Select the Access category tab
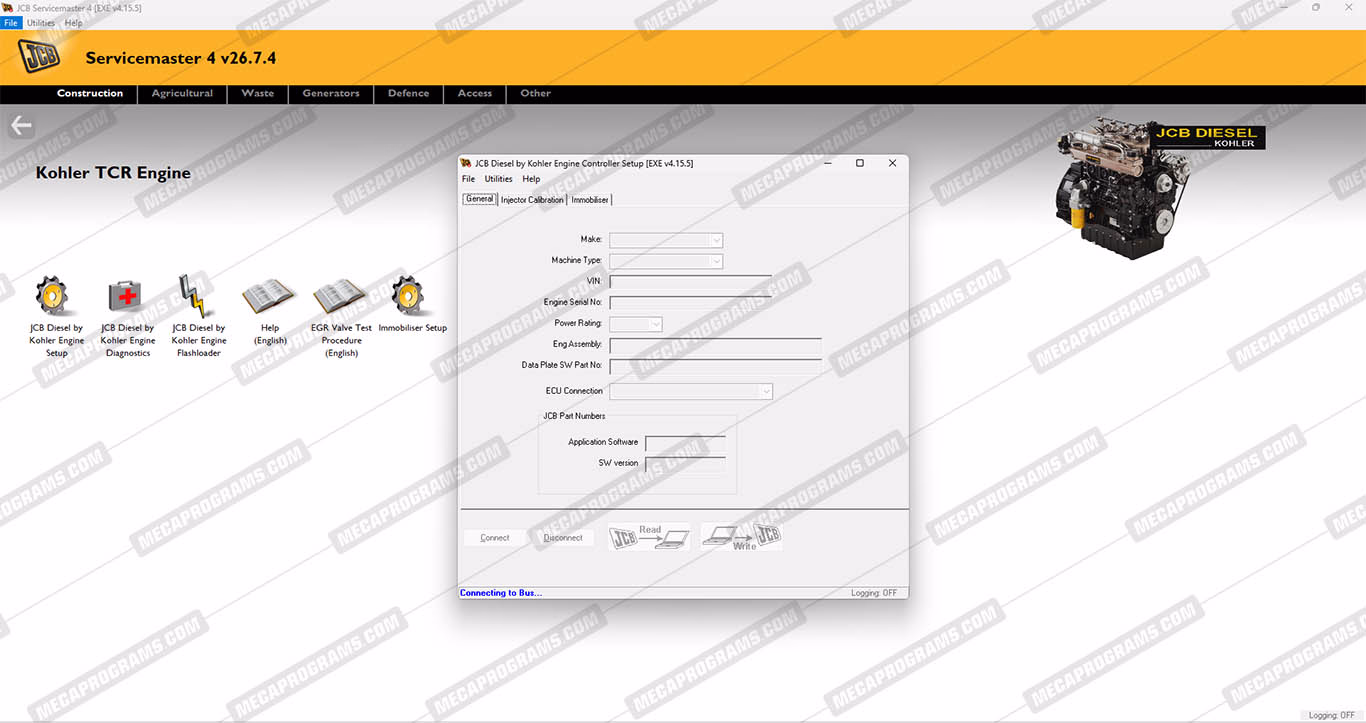The width and height of the screenshot is (1366, 723). coord(475,94)
